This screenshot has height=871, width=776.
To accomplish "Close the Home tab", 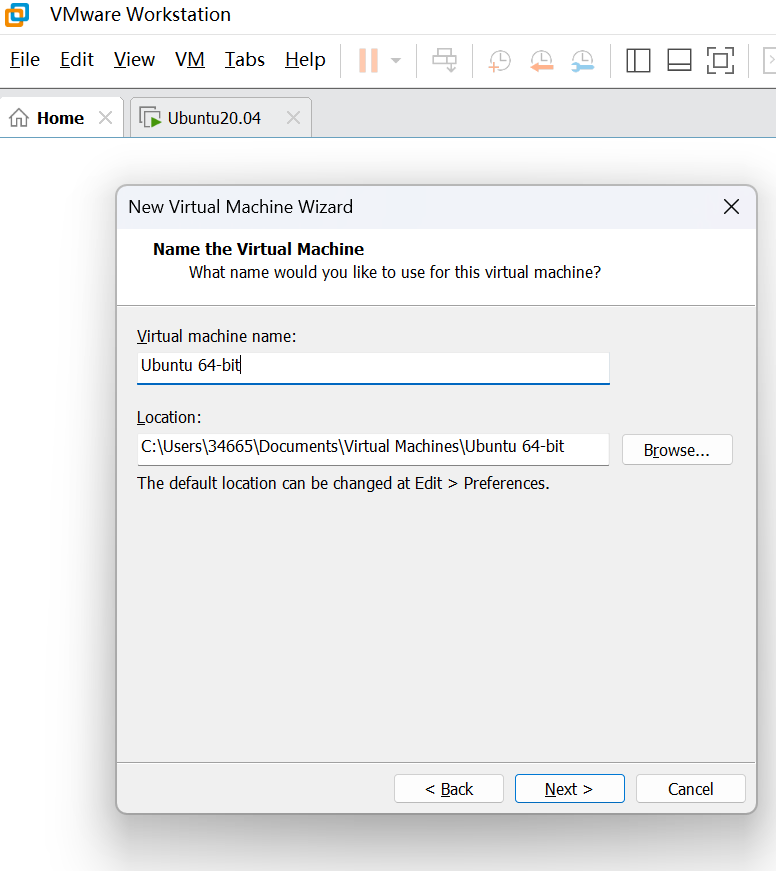I will [x=105, y=118].
